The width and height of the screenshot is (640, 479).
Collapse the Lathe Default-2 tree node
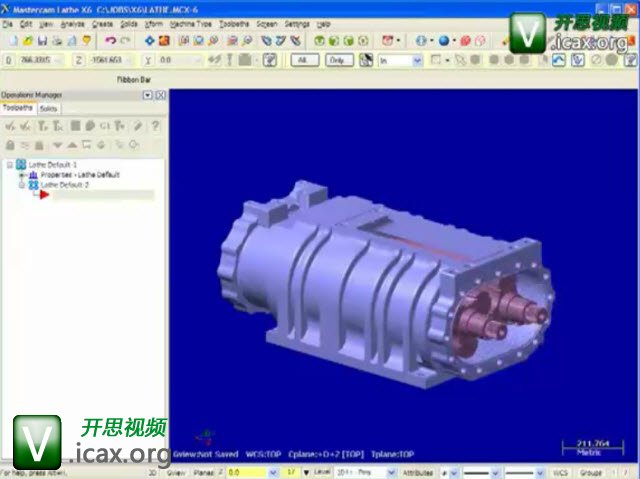point(22,185)
